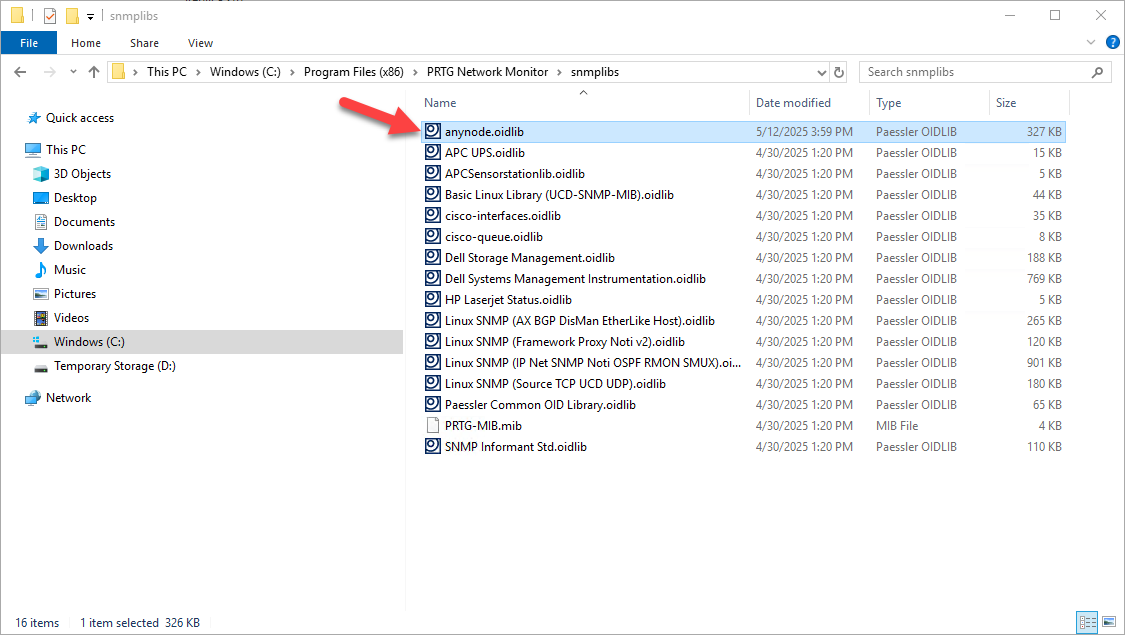Open the breadcrumb path dropdown arrow
Viewport: 1125px width, 635px height.
(822, 71)
